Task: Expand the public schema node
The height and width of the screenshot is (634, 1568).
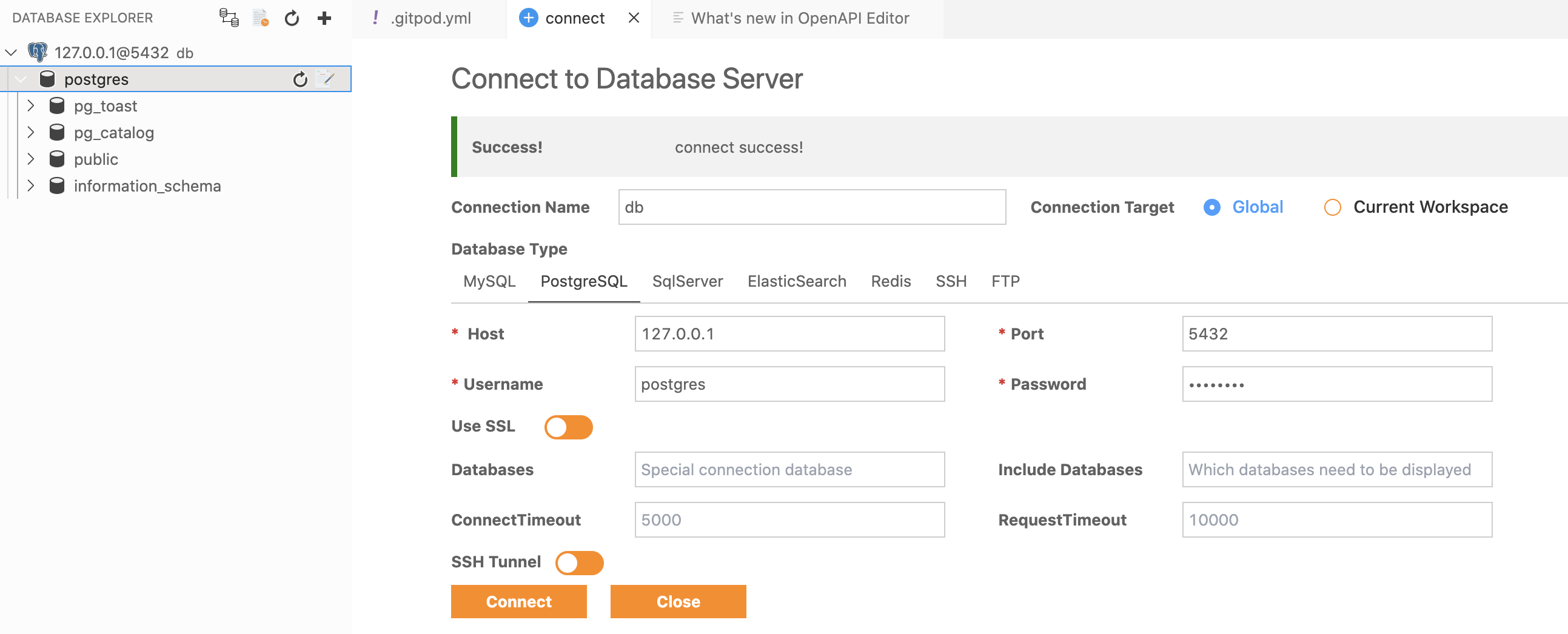Action: click(x=30, y=159)
